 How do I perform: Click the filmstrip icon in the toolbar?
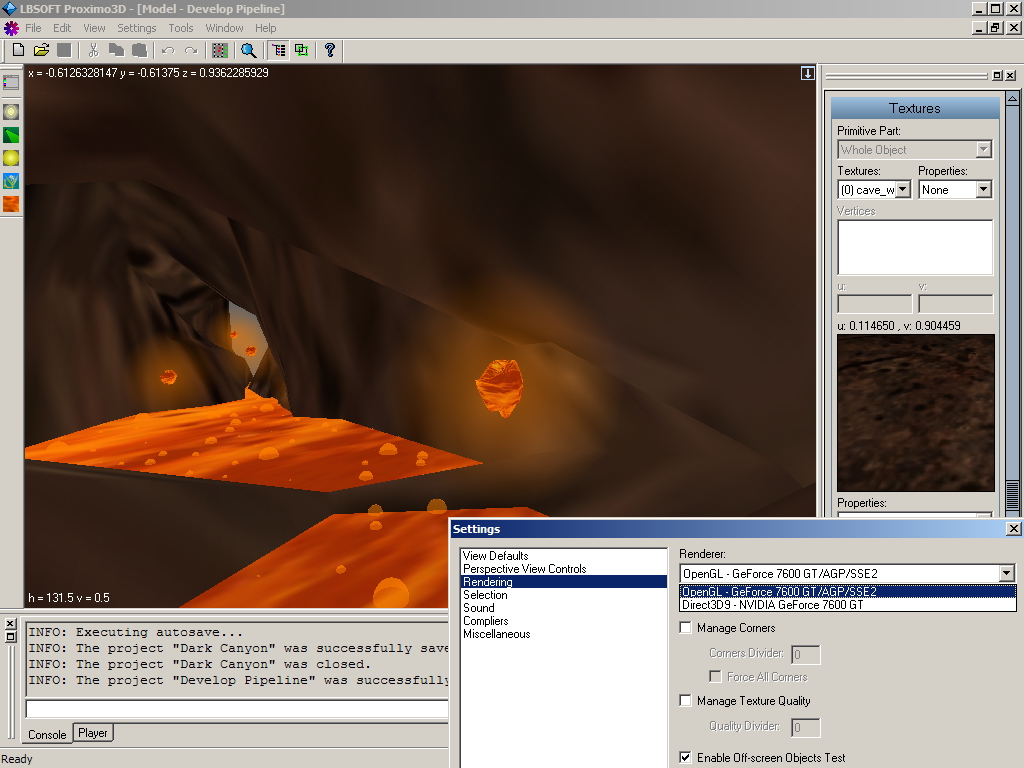click(x=220, y=50)
